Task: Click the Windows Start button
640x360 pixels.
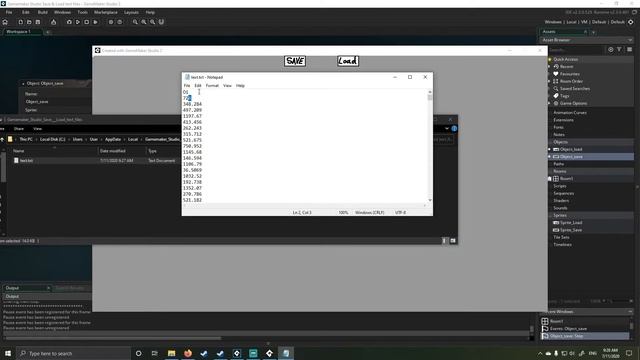Action: click(x=8, y=353)
